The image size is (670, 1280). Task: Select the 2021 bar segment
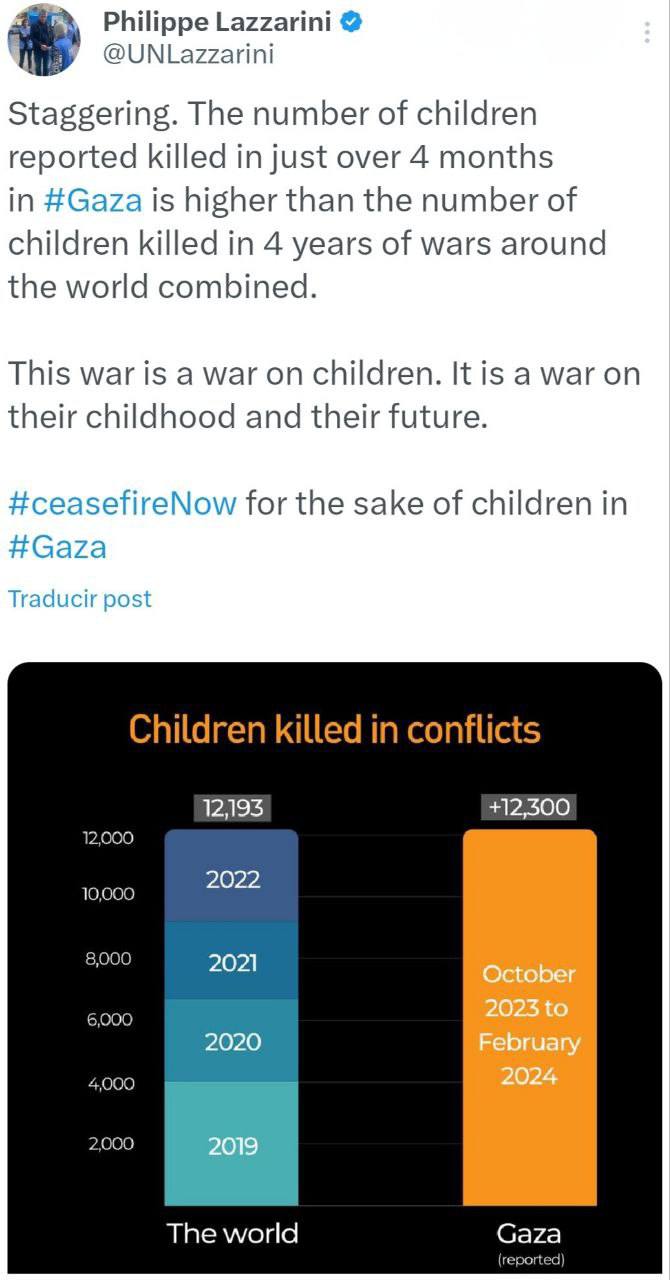tap(233, 962)
